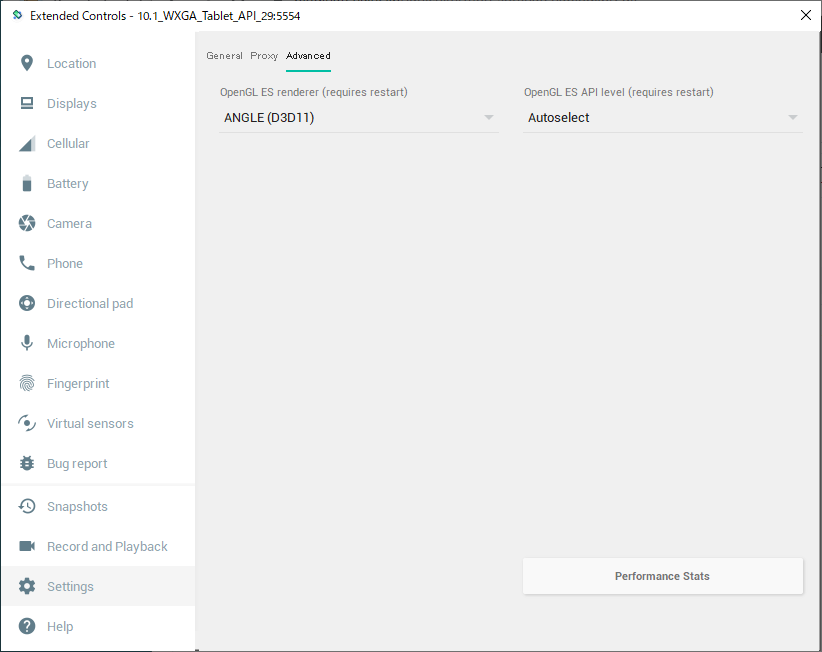Expand the Autoselect dropdown arrow
Image resolution: width=822 pixels, height=652 pixels.
pos(793,117)
